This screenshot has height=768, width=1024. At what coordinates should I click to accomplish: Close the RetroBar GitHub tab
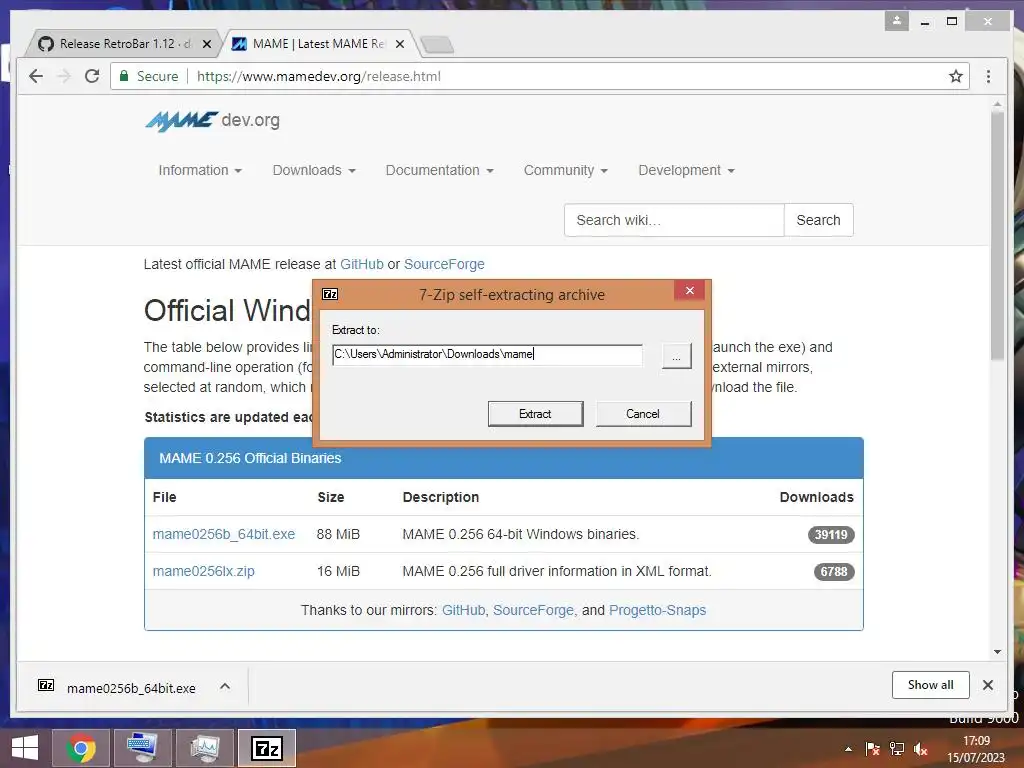207,44
